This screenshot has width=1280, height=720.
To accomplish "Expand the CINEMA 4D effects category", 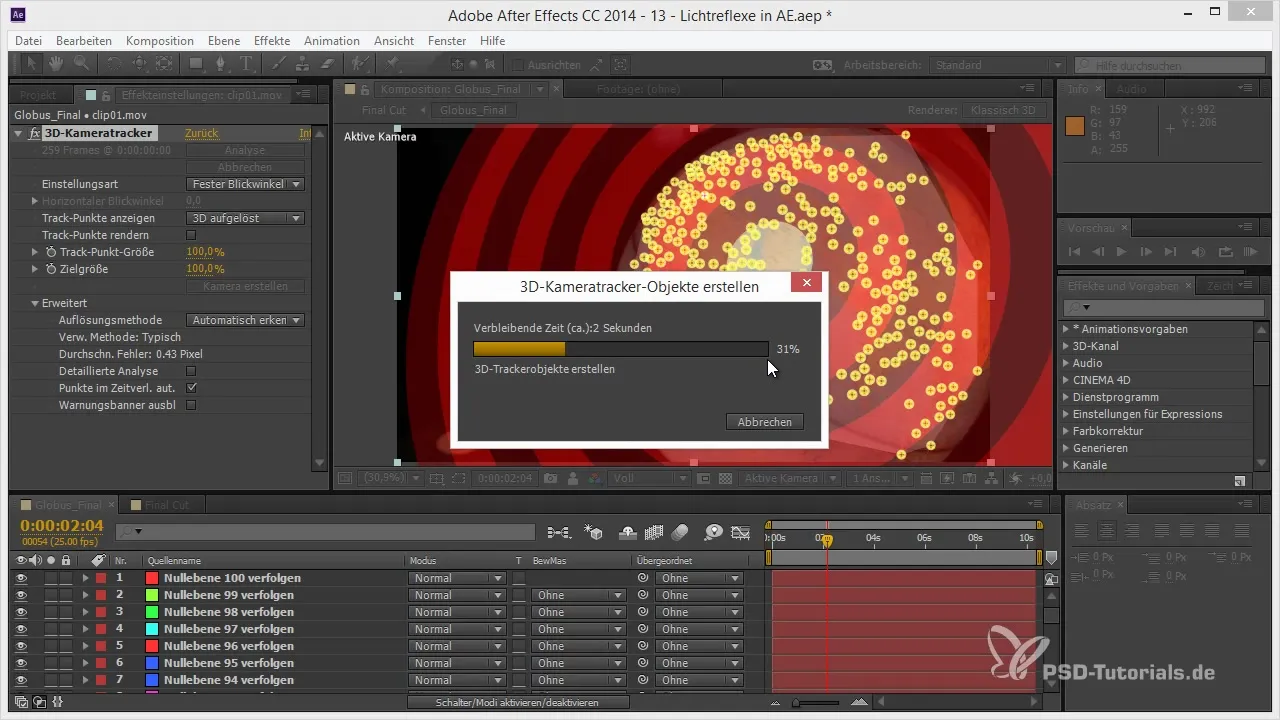I will click(x=1065, y=380).
